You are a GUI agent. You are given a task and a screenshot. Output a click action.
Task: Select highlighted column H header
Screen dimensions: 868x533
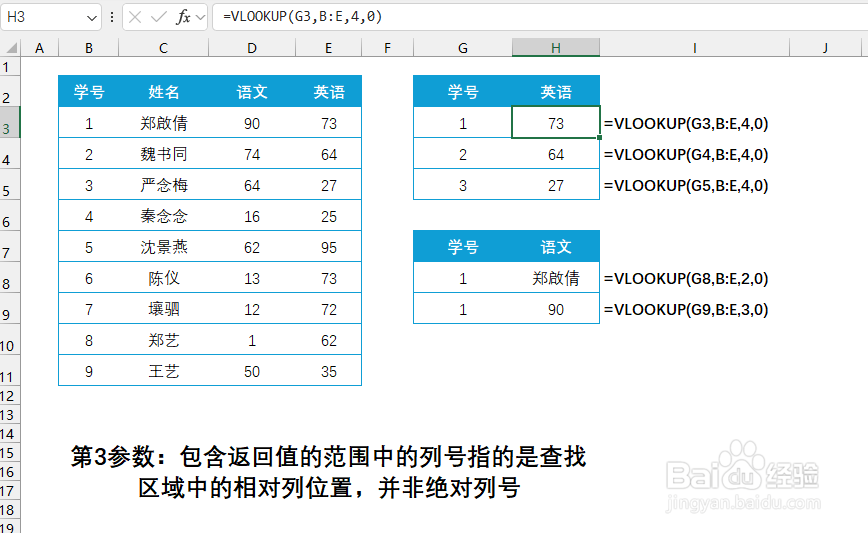coord(556,48)
